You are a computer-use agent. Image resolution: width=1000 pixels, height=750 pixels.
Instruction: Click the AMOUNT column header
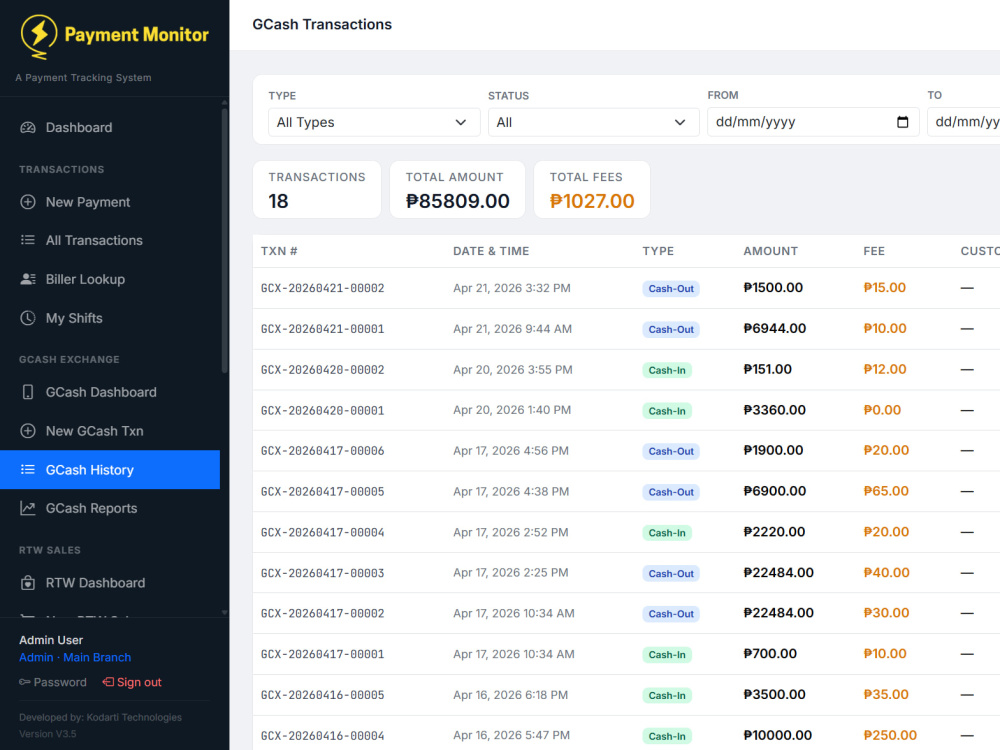770,251
